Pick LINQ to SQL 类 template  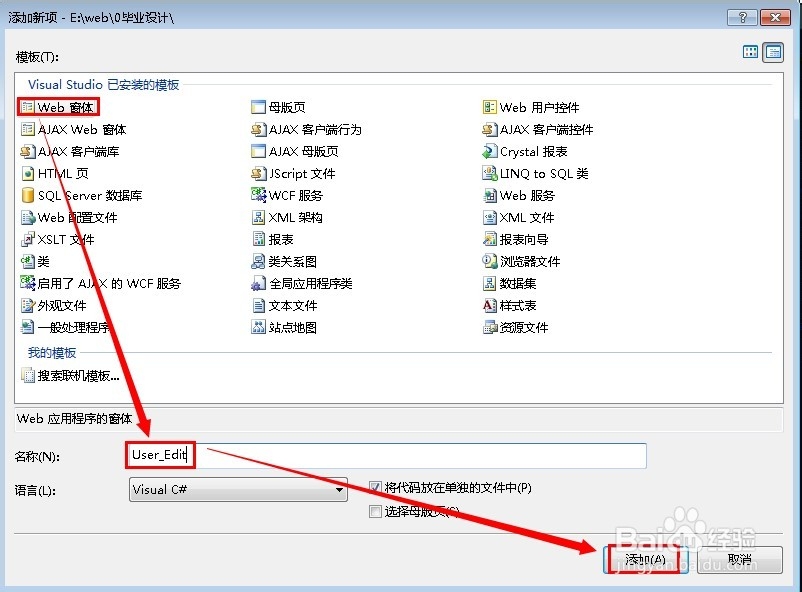pos(536,173)
